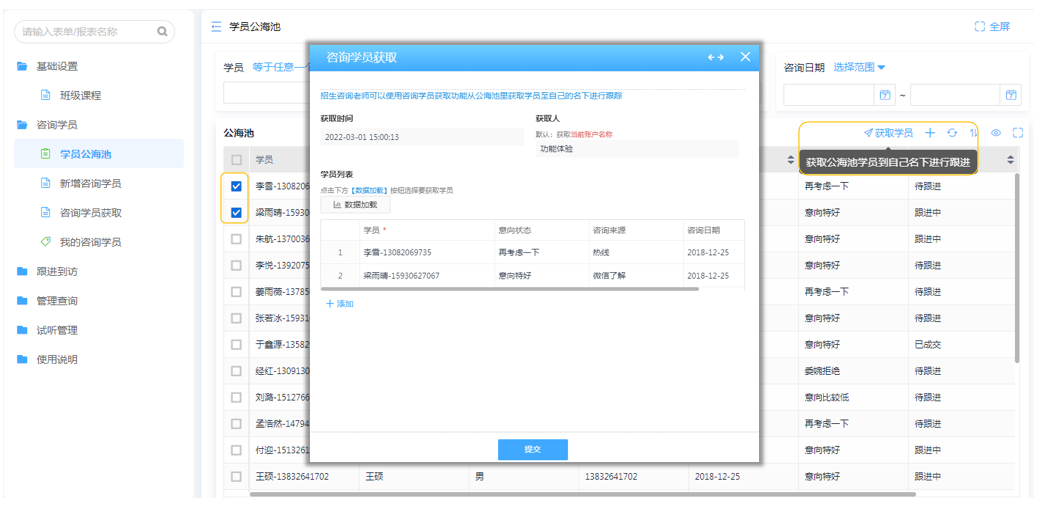Click the 获取学员 paper-plane toolbar button
Screen dimensions: 1045x521
coord(888,133)
